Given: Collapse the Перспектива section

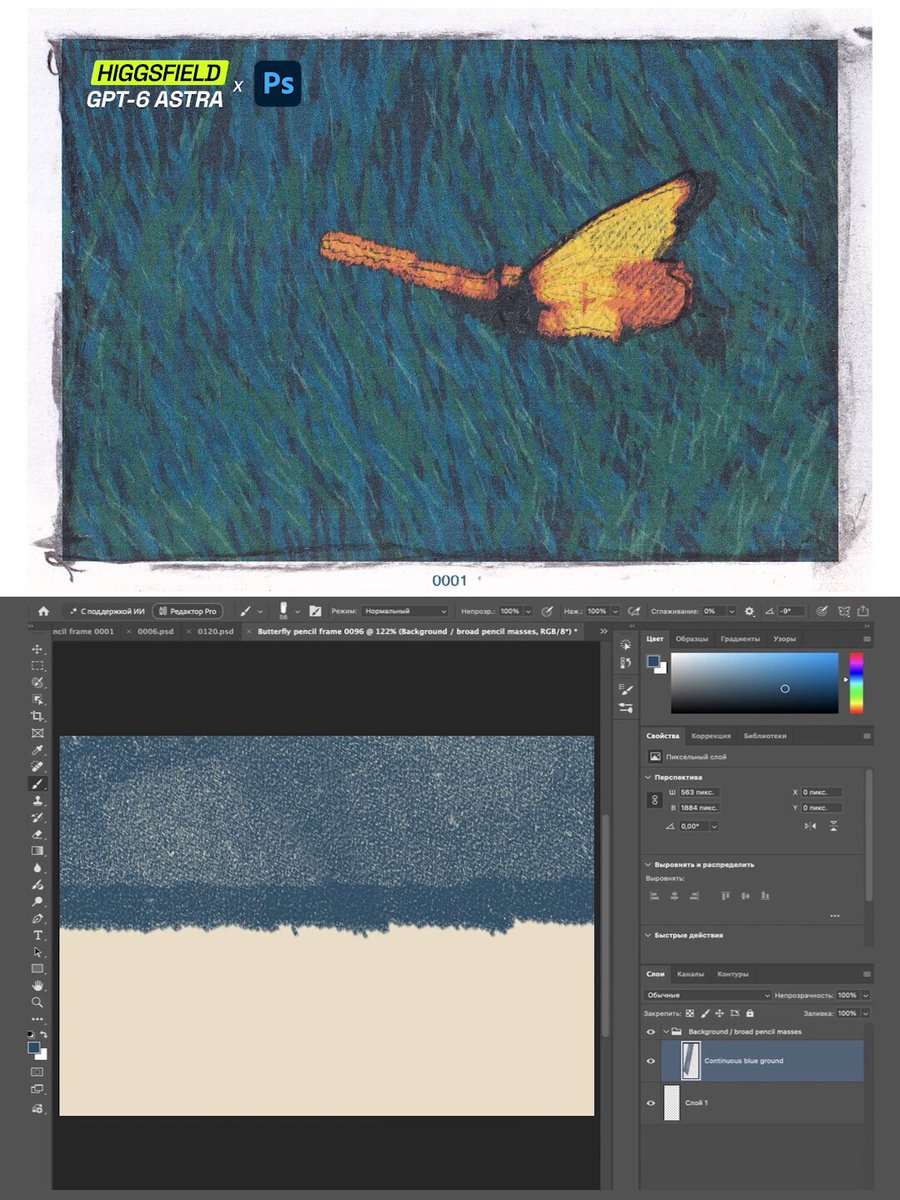Looking at the screenshot, I should tap(649, 776).
